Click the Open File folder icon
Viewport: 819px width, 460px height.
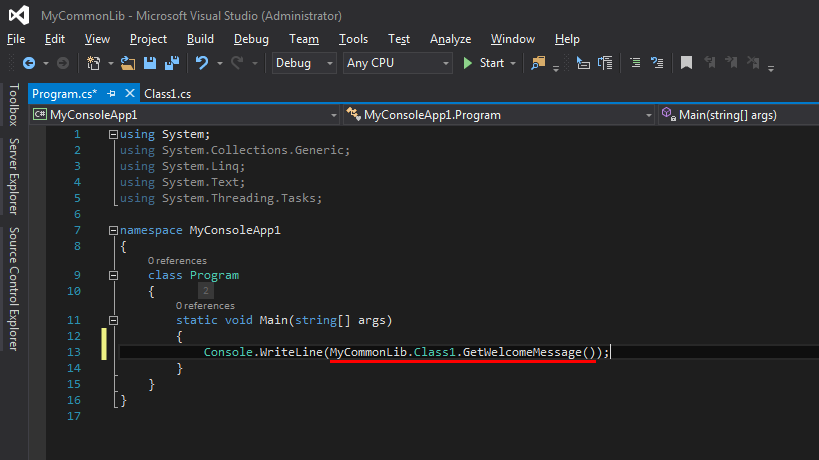[128, 63]
